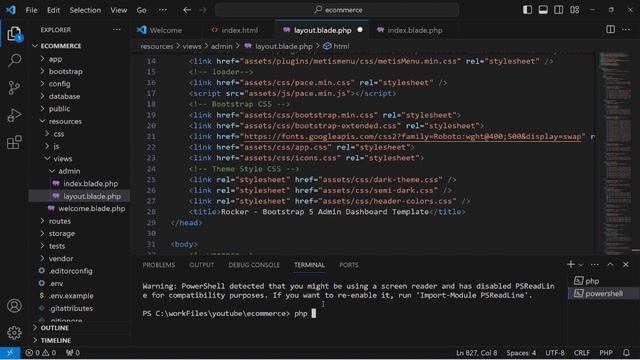The width and height of the screenshot is (640, 360).
Task: Expand the app folder
Action: click(x=80, y=59)
